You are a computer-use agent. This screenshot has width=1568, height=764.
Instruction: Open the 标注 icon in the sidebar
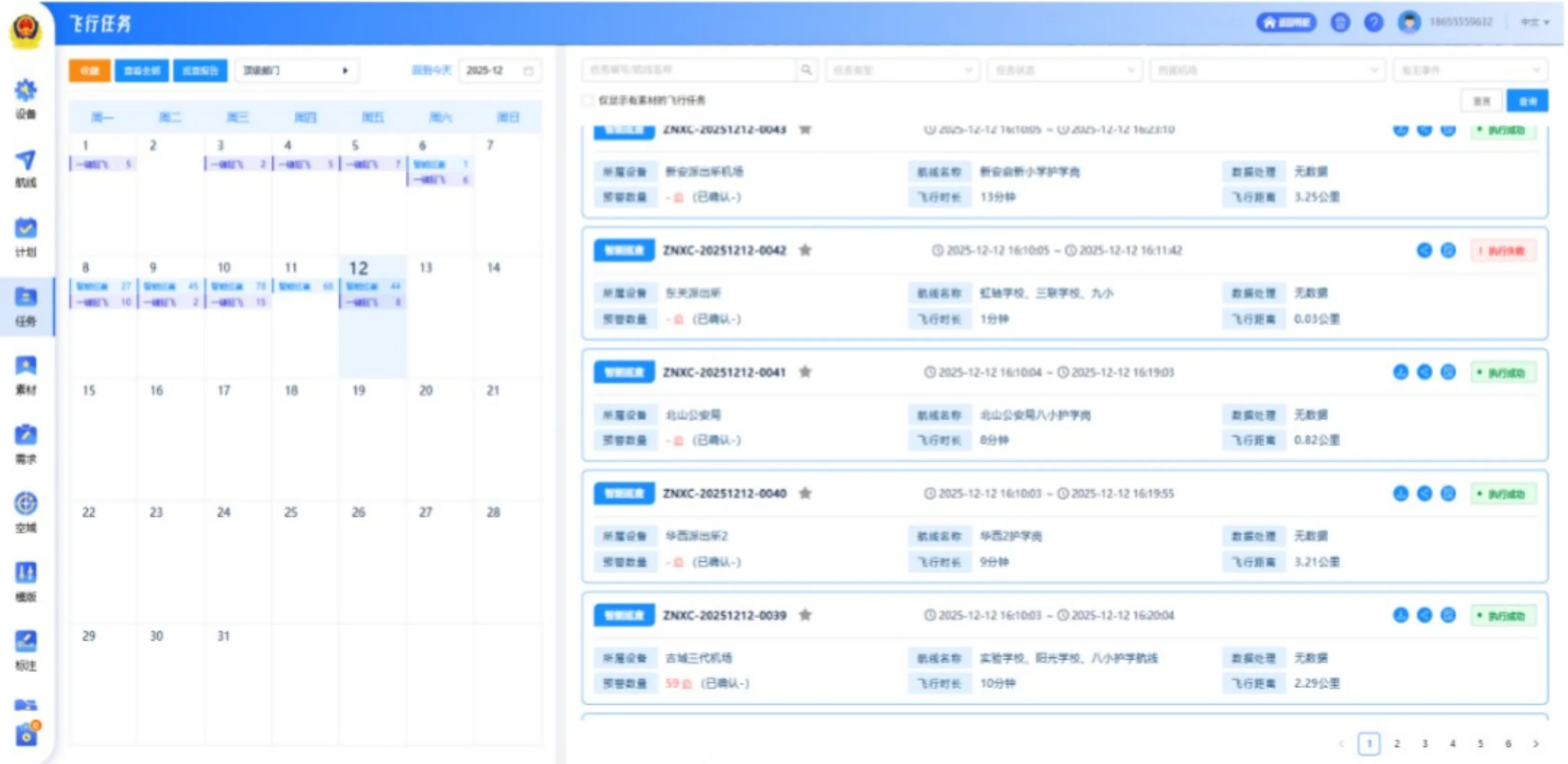click(26, 650)
